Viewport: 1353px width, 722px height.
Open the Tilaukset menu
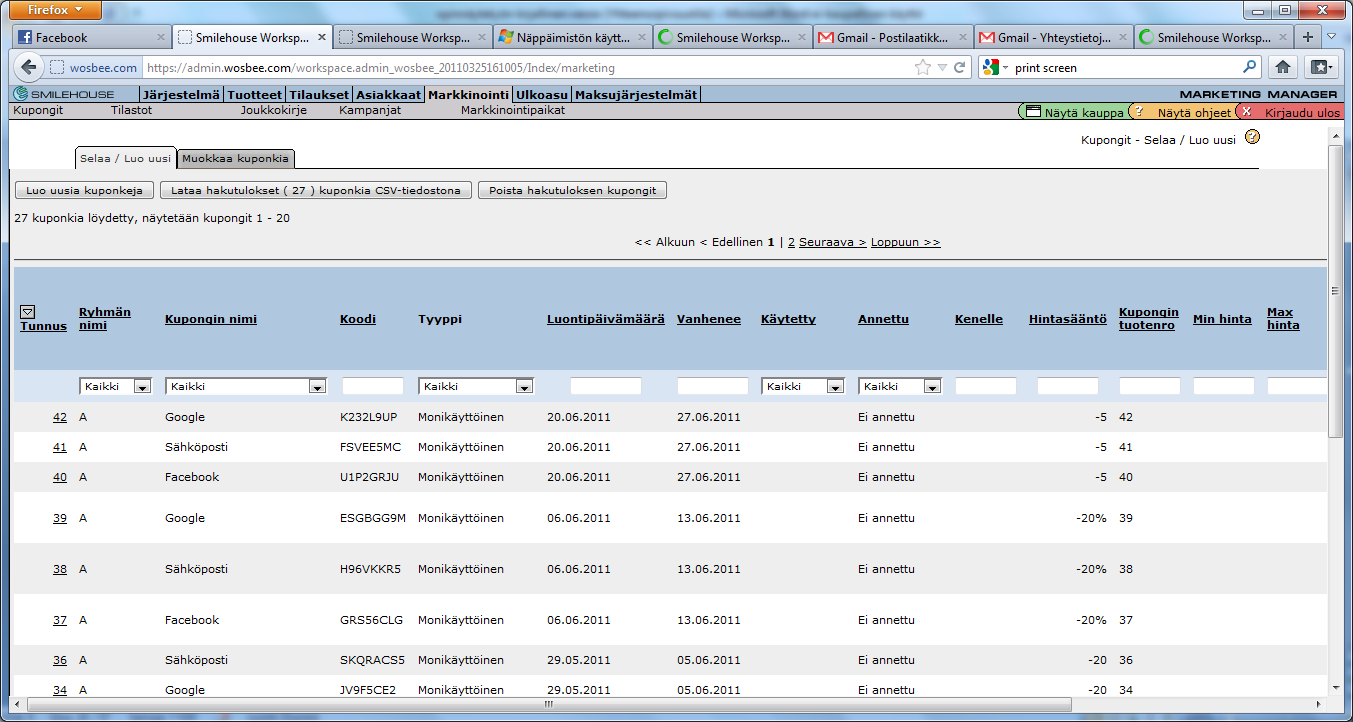point(319,95)
